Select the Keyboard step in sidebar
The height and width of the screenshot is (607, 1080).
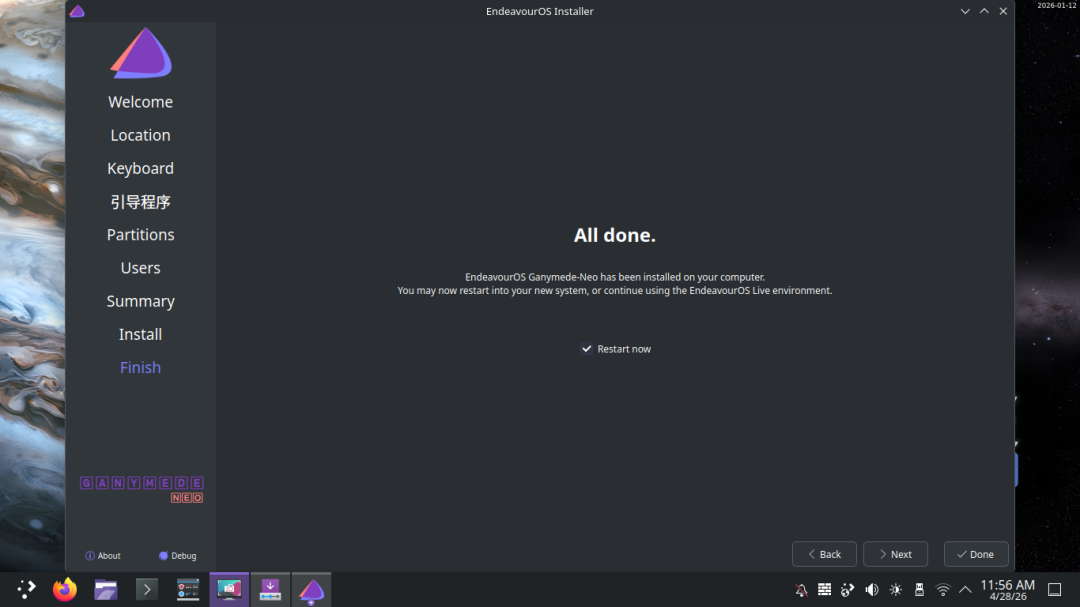(x=141, y=168)
